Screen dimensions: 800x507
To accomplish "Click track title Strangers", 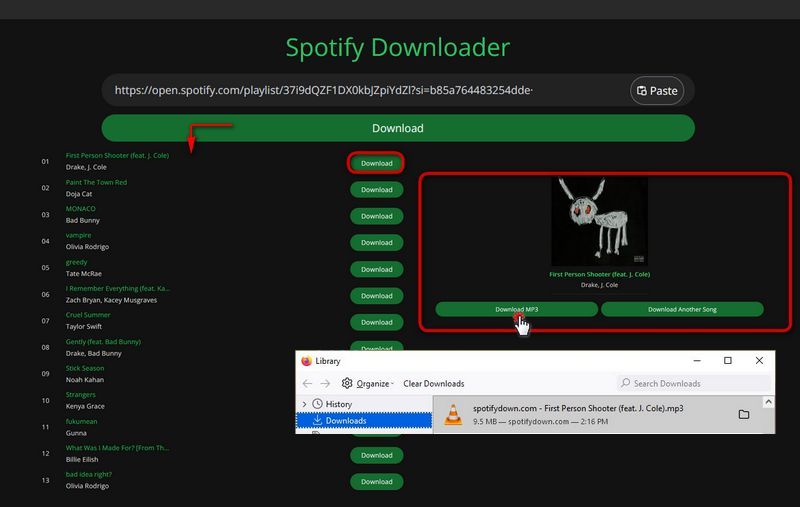I will click(x=81, y=395).
